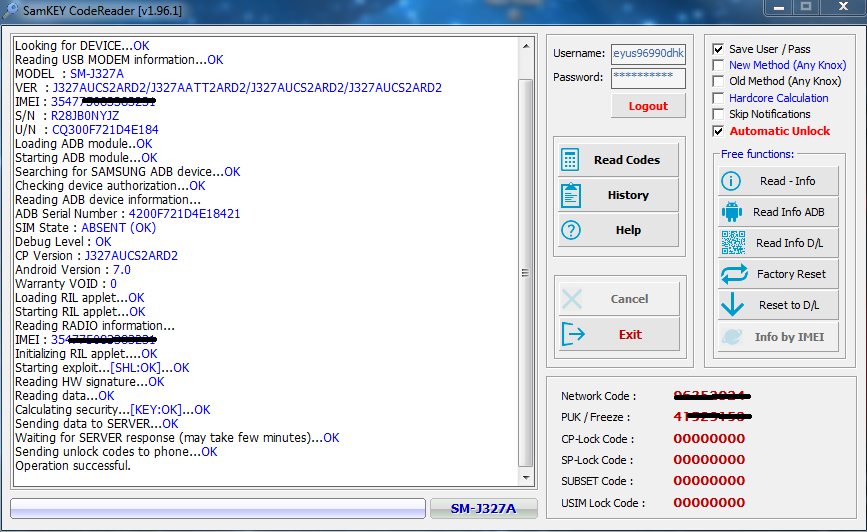Click the Help question mark icon

[571, 230]
